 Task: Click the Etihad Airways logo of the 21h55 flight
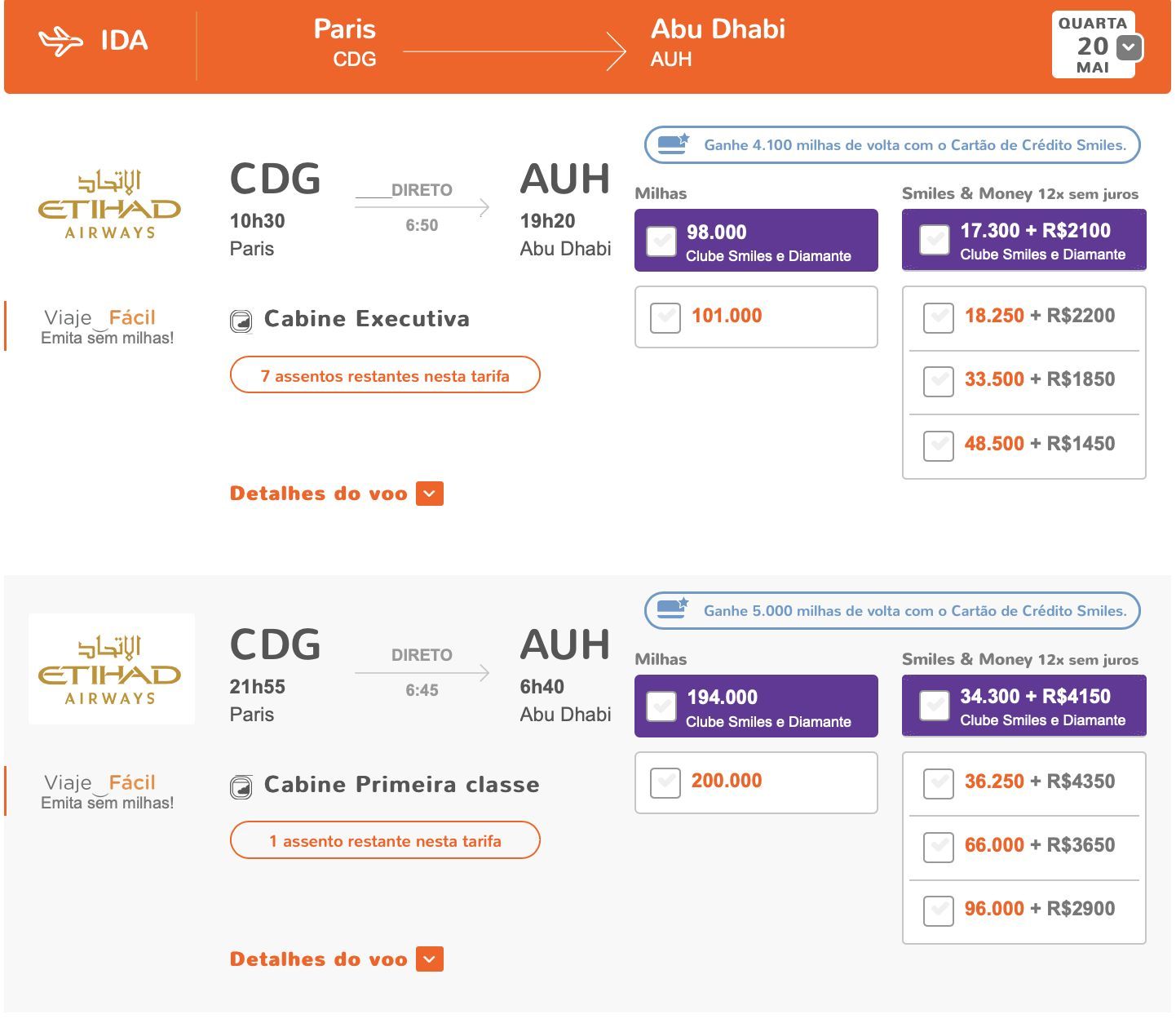pos(110,670)
